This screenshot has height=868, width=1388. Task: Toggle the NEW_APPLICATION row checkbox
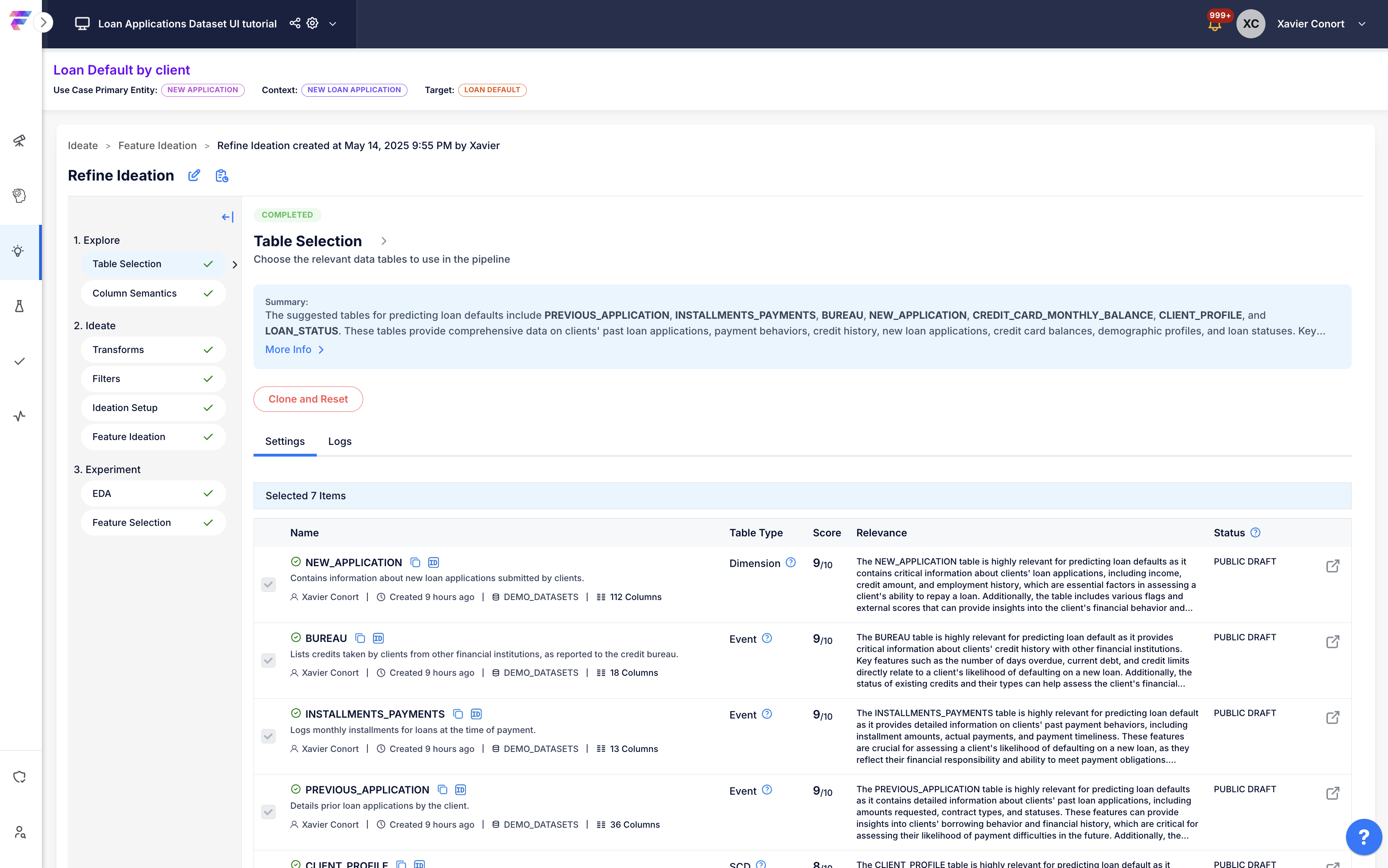click(x=268, y=584)
